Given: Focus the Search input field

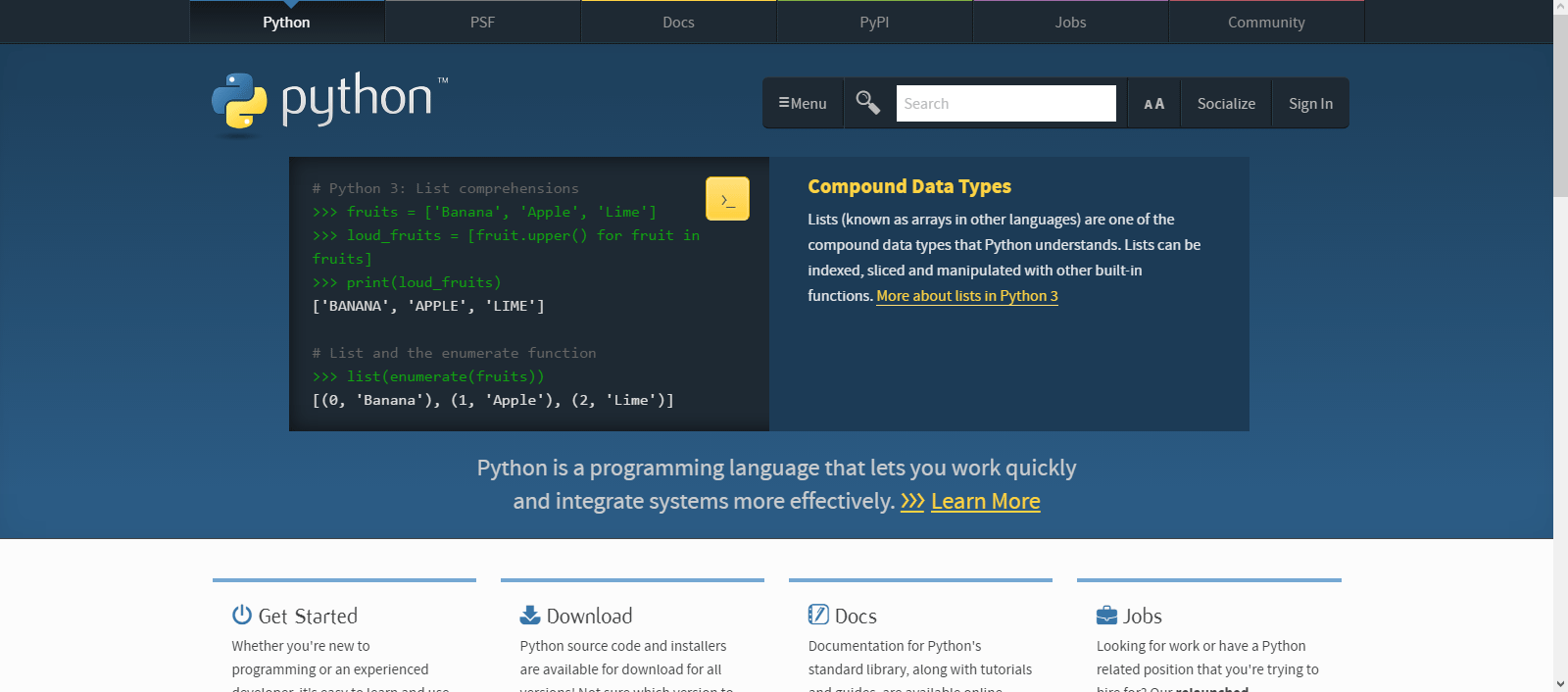Looking at the screenshot, I should [x=1005, y=103].
